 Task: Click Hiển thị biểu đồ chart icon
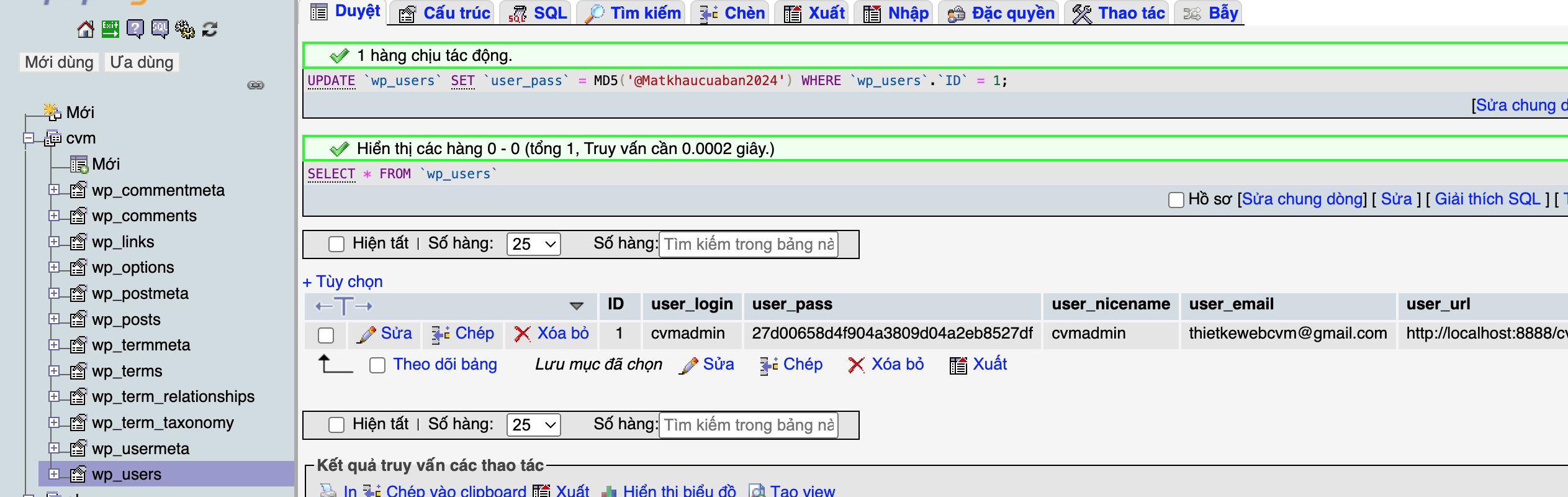point(610,491)
